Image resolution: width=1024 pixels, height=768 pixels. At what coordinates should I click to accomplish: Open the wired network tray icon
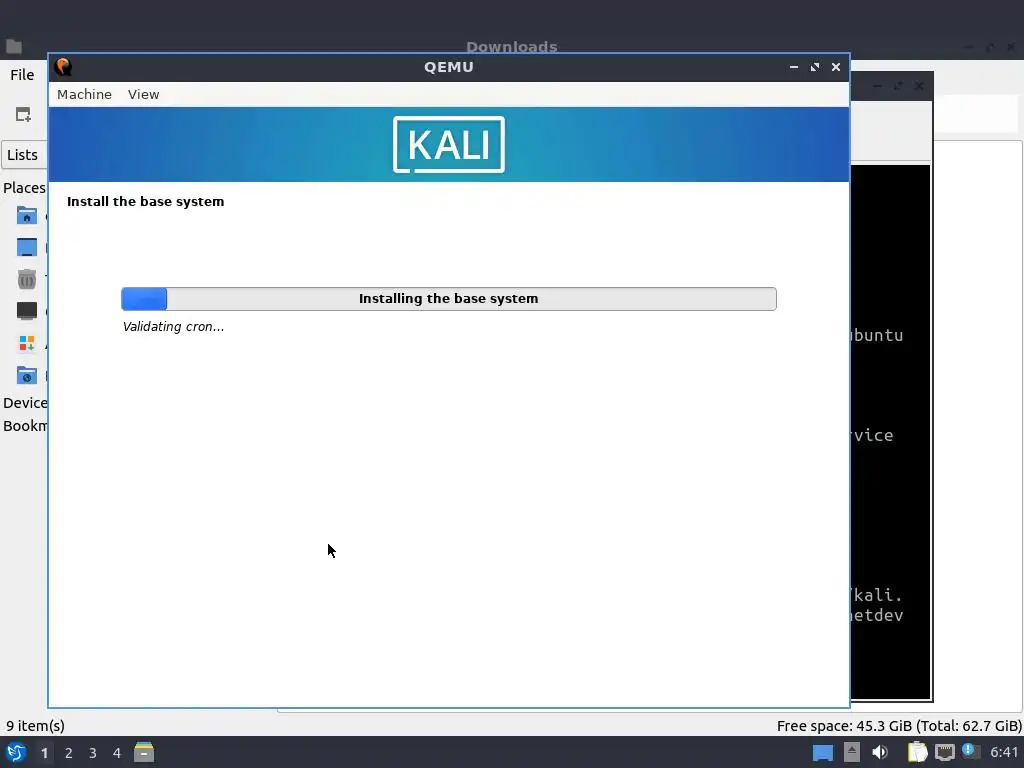click(944, 753)
